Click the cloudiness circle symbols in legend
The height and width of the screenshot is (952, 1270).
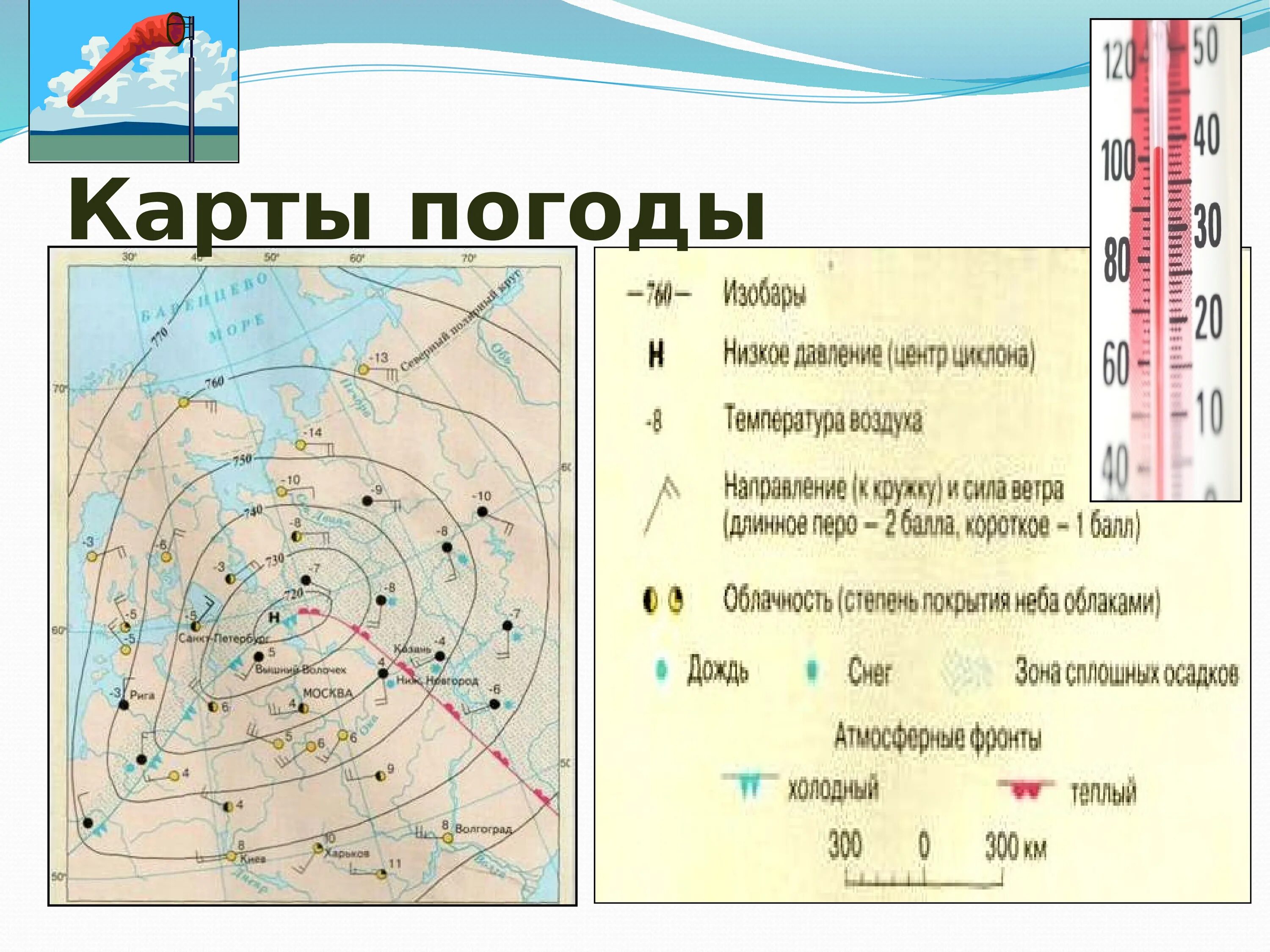(663, 601)
